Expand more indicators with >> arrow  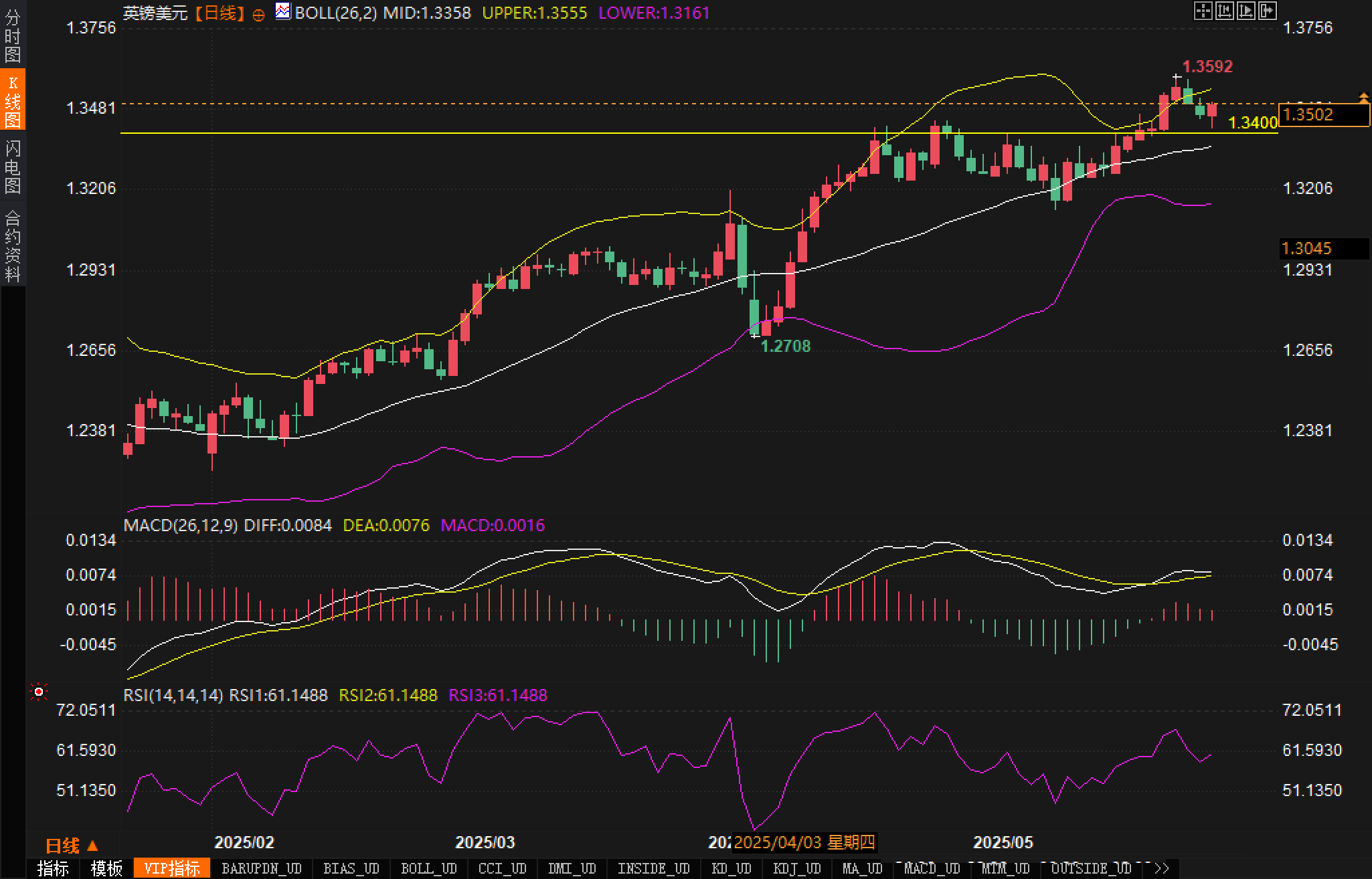click(x=1162, y=868)
